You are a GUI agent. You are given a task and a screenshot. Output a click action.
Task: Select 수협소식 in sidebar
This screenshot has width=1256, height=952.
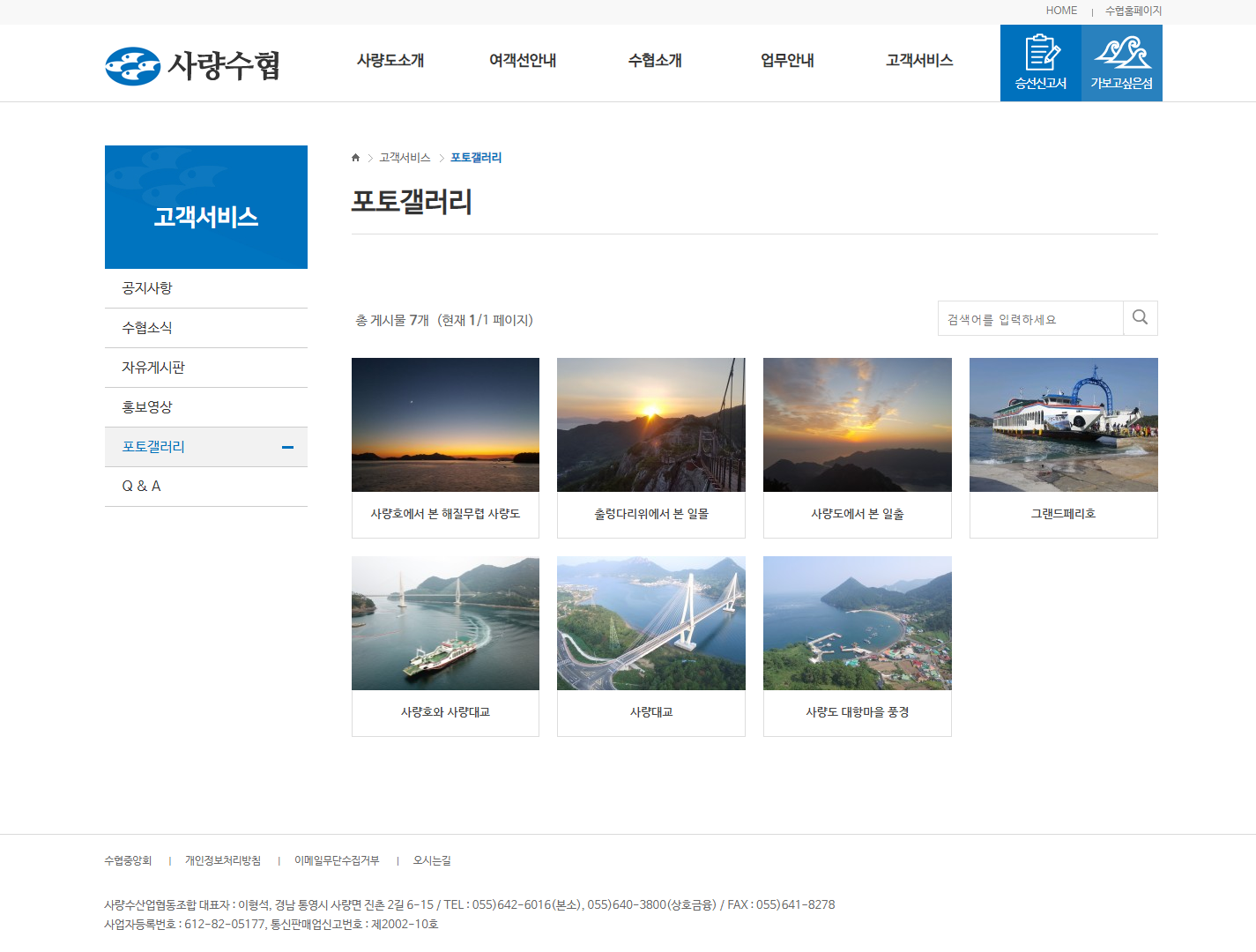[206, 328]
